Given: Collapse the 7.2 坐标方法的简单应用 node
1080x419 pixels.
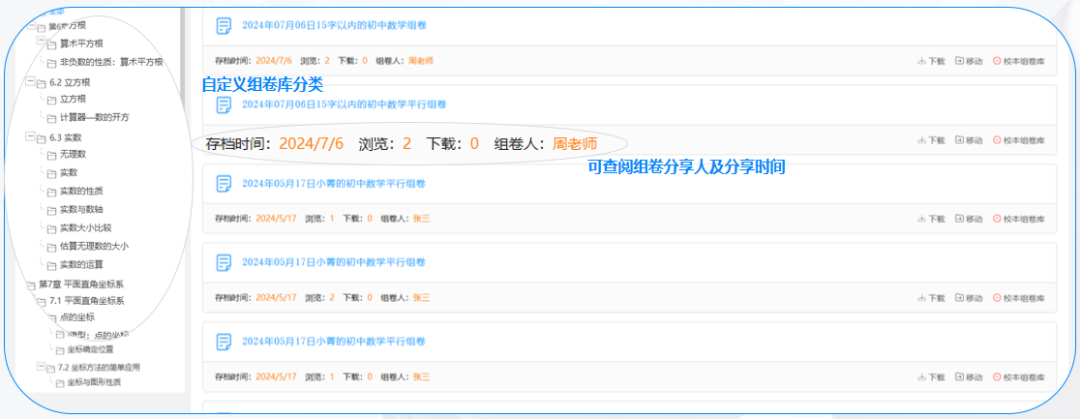Looking at the screenshot, I should (x=40, y=367).
